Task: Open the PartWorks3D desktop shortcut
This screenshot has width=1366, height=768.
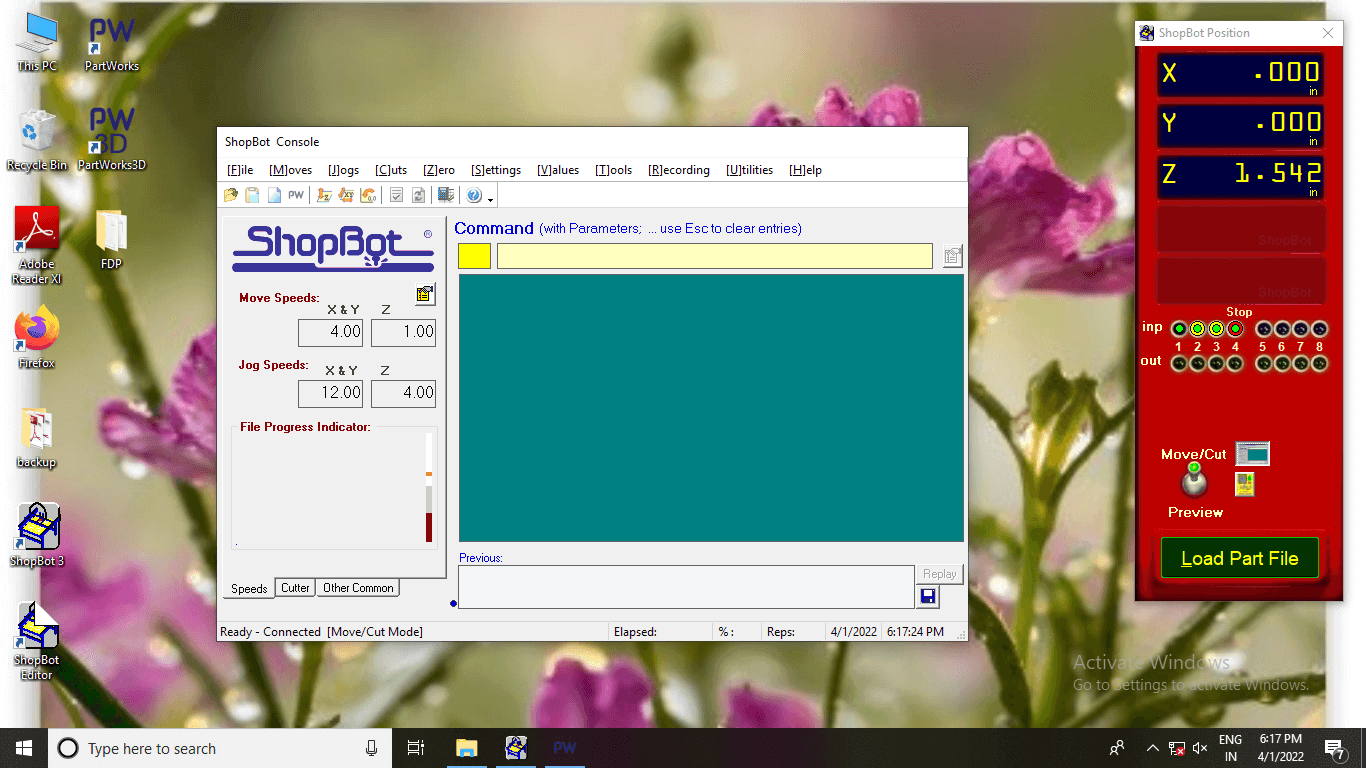Action: (111, 138)
